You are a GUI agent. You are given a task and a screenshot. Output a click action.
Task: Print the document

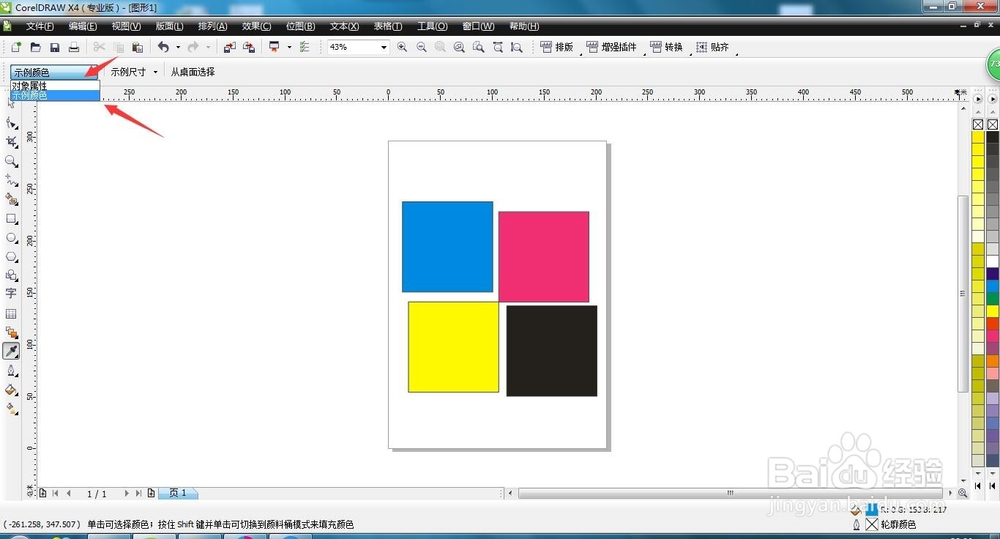(74, 47)
